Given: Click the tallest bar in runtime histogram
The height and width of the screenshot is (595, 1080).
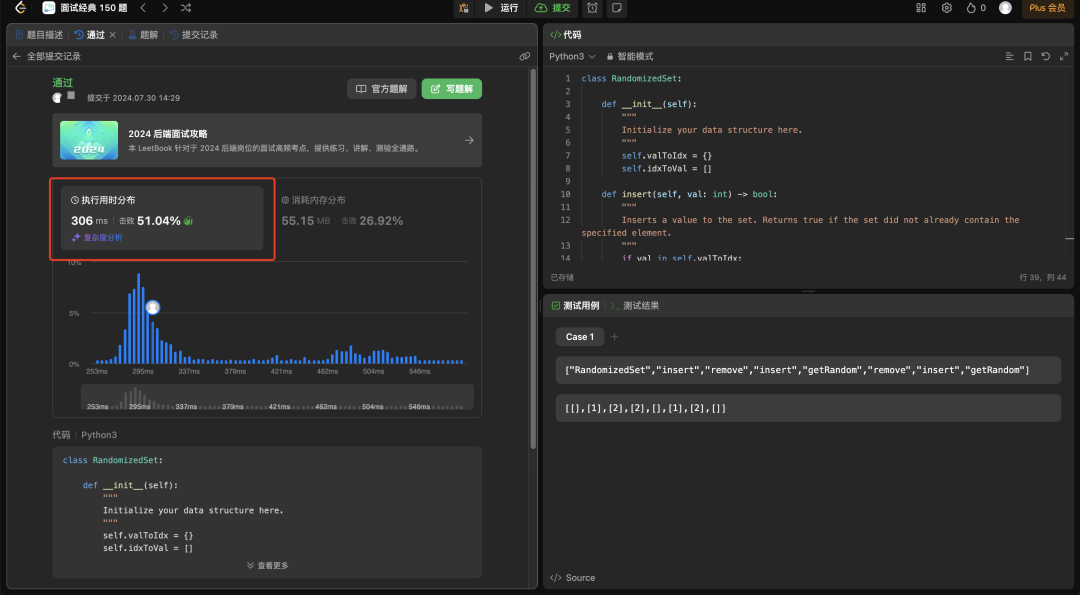Looking at the screenshot, I should pos(138,318).
